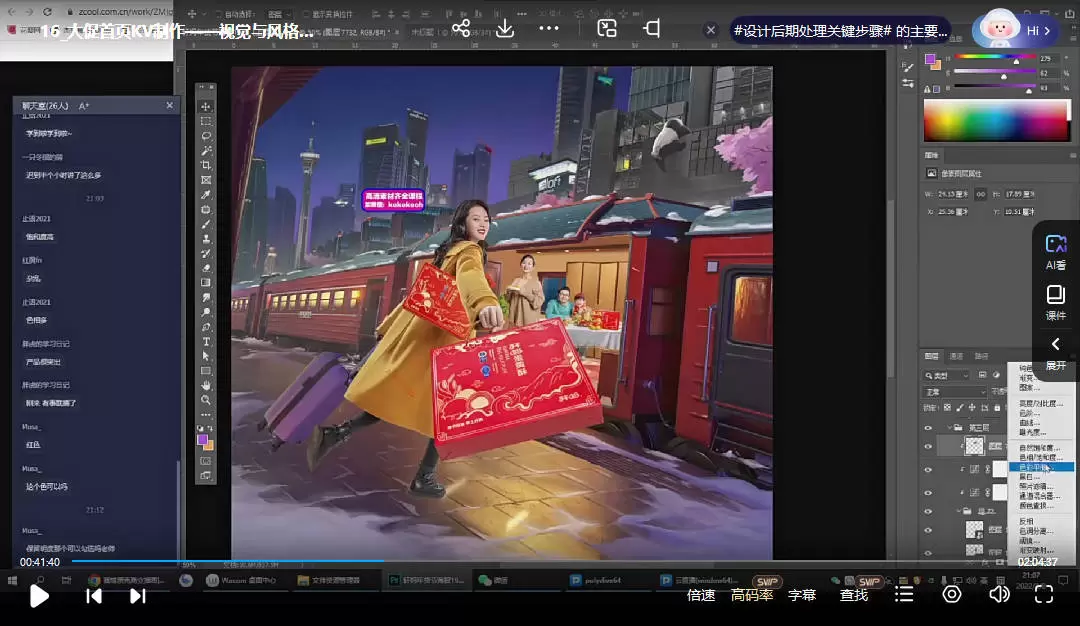The width and height of the screenshot is (1080, 626).
Task: Select the Magic Wand tool
Action: 206,150
